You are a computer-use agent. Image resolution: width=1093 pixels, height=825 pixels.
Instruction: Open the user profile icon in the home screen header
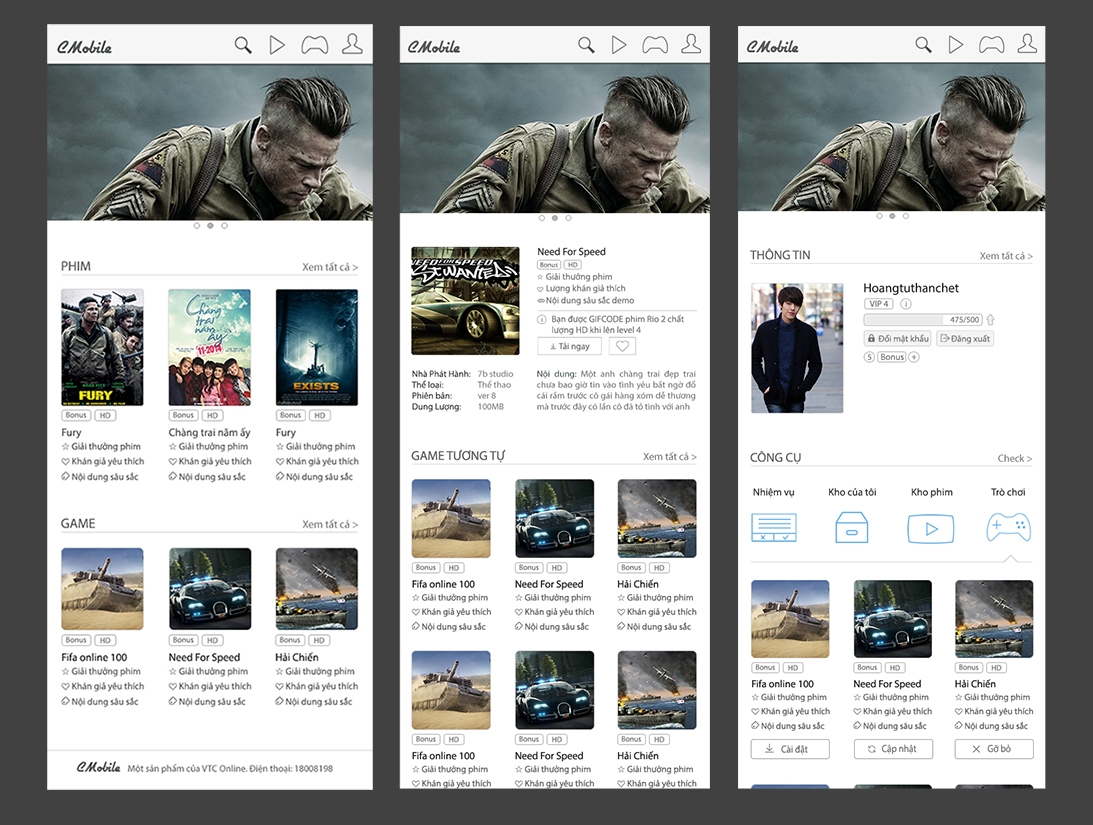tap(352, 44)
